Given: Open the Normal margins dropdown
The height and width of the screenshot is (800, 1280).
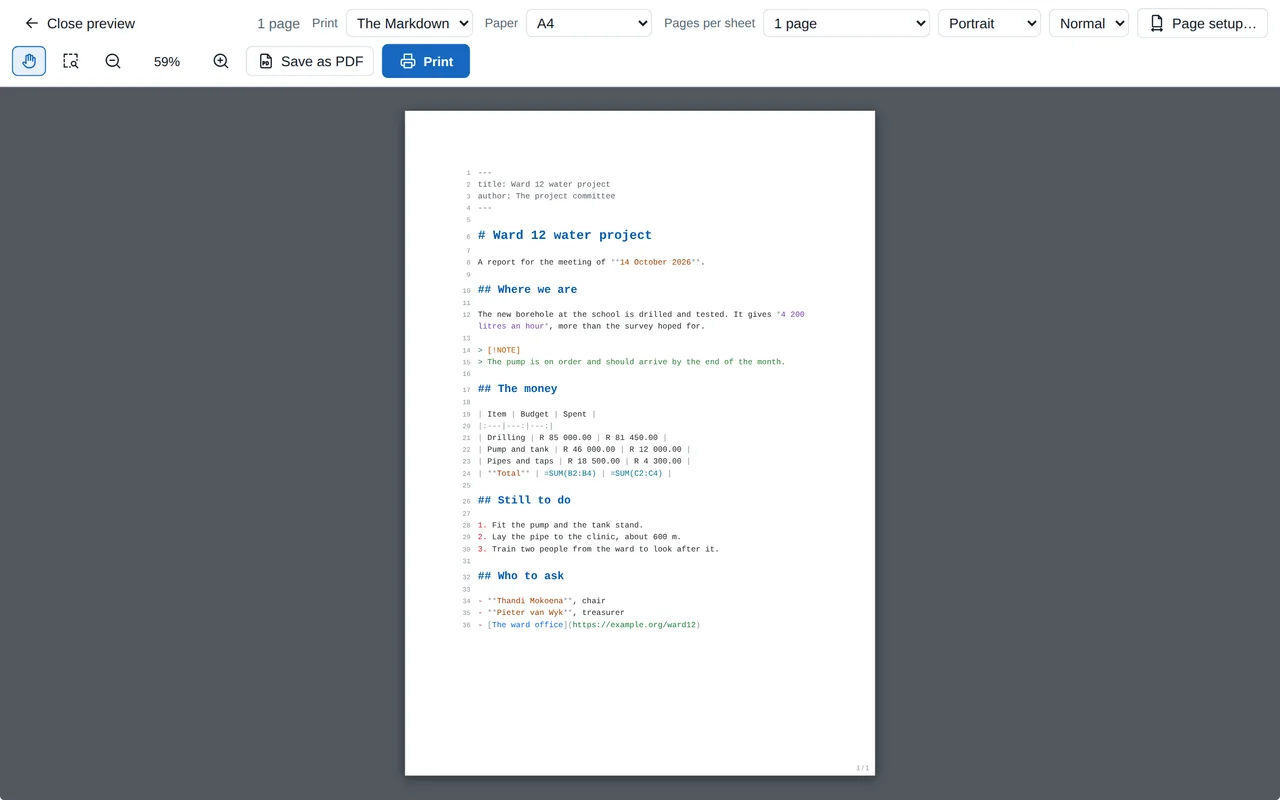Looking at the screenshot, I should point(1089,23).
